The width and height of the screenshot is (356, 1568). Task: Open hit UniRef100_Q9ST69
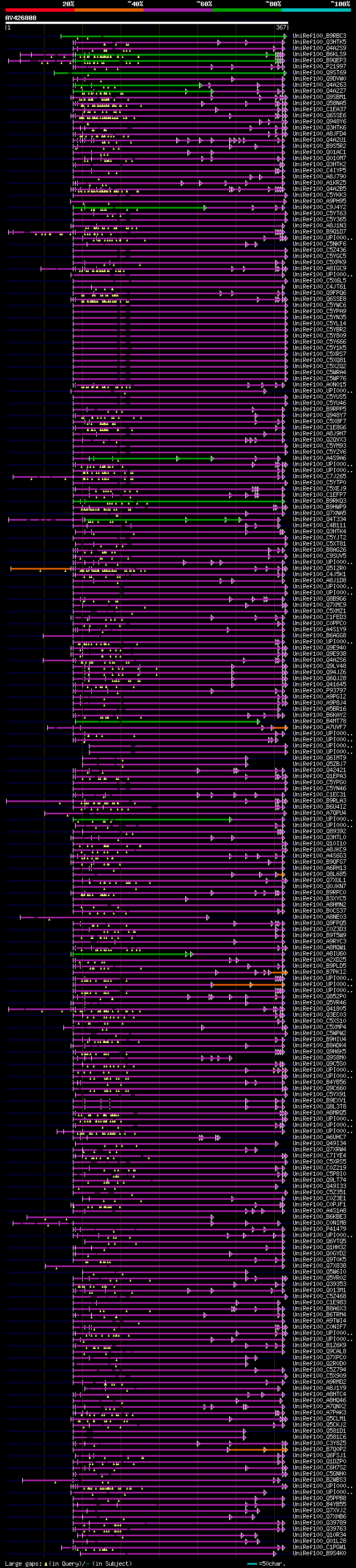319,72
